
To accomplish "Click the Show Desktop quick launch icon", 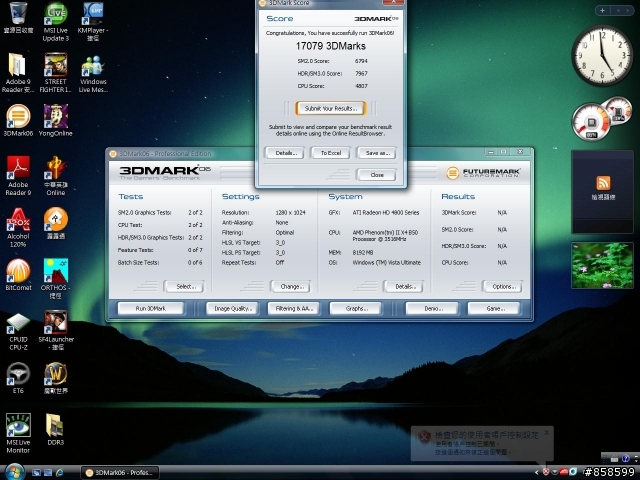I will [x=36, y=473].
